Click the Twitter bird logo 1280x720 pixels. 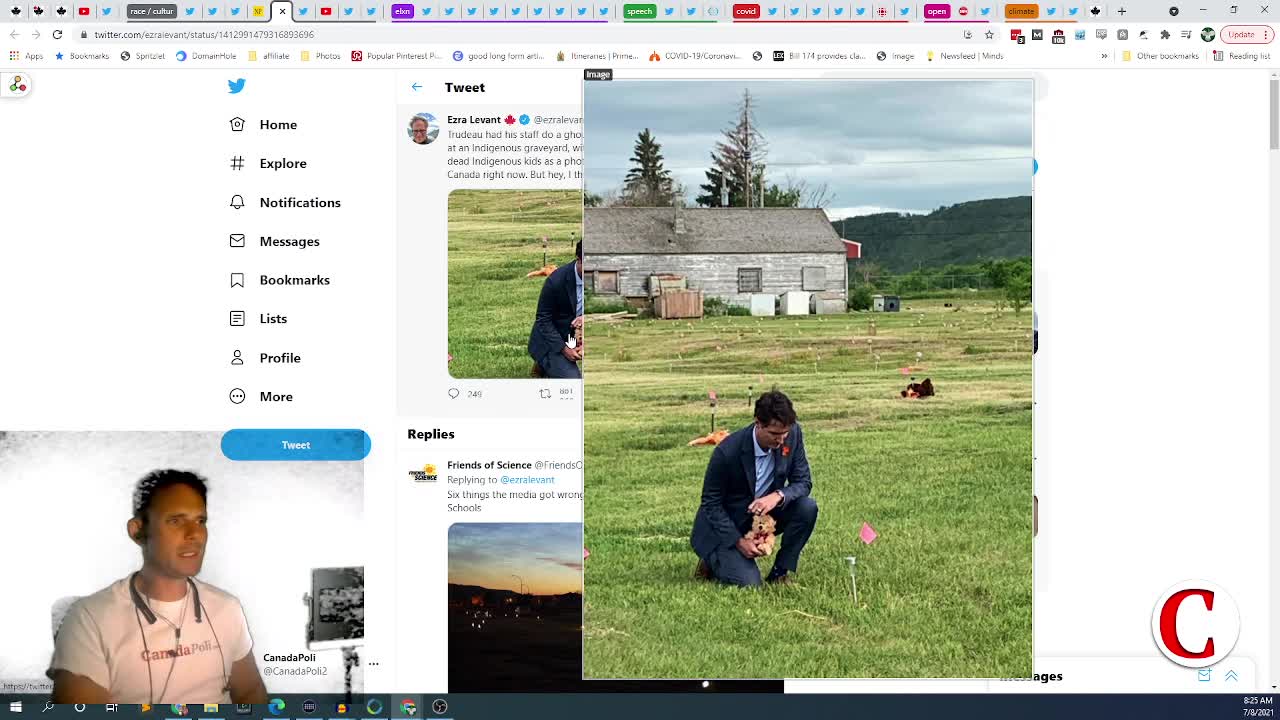click(237, 86)
